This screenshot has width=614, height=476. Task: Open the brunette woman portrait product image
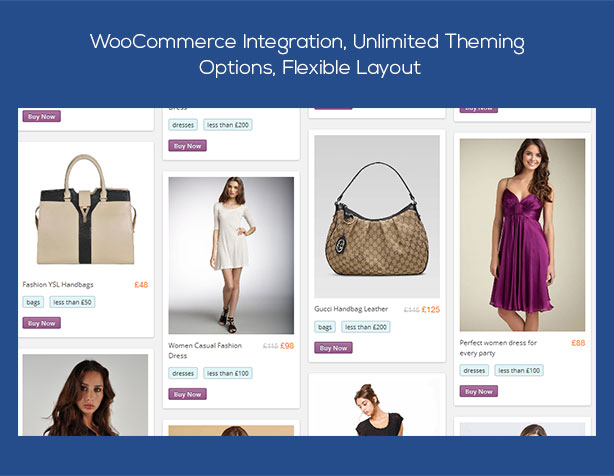pyautogui.click(x=85, y=395)
